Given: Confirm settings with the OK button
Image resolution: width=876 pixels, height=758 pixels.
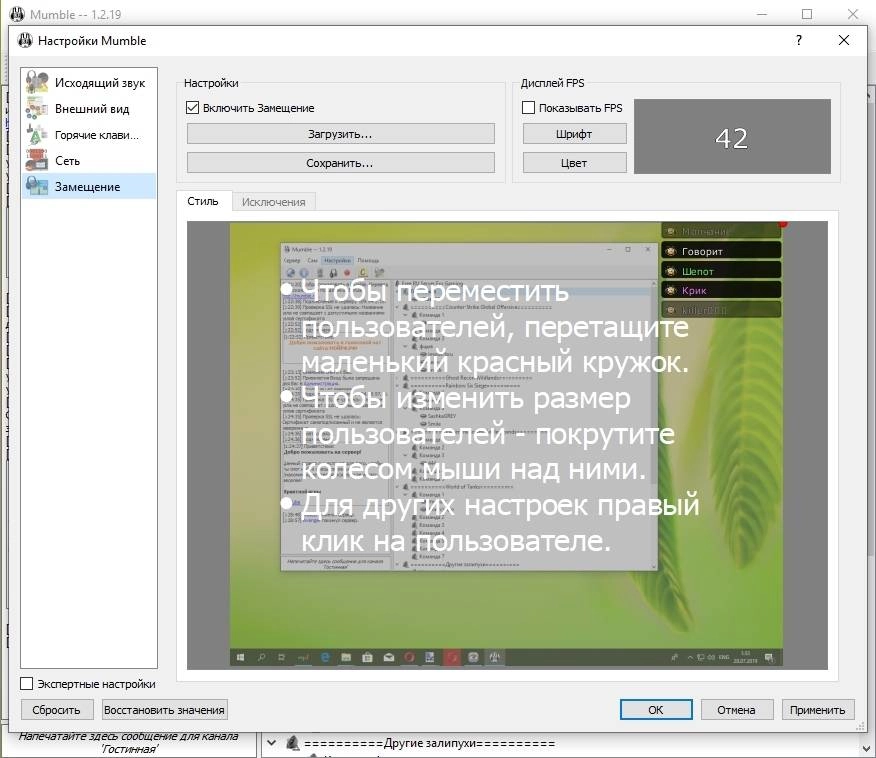Looking at the screenshot, I should click(656, 709).
